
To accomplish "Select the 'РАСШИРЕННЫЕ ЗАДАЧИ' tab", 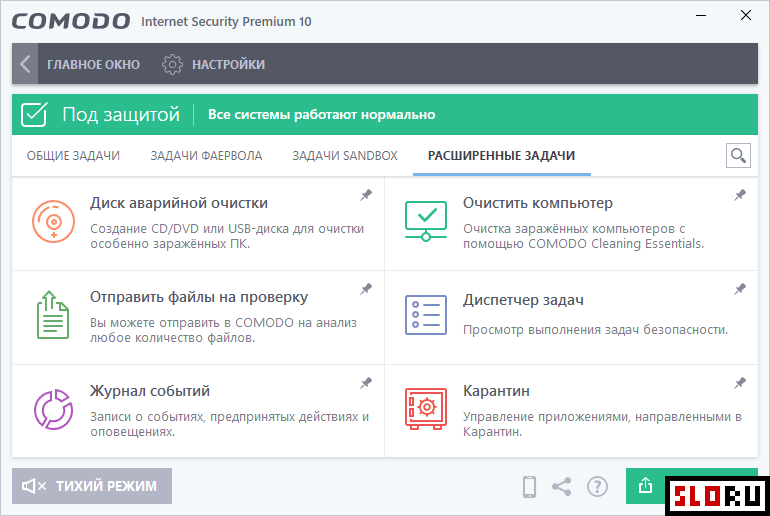I will (x=501, y=156).
